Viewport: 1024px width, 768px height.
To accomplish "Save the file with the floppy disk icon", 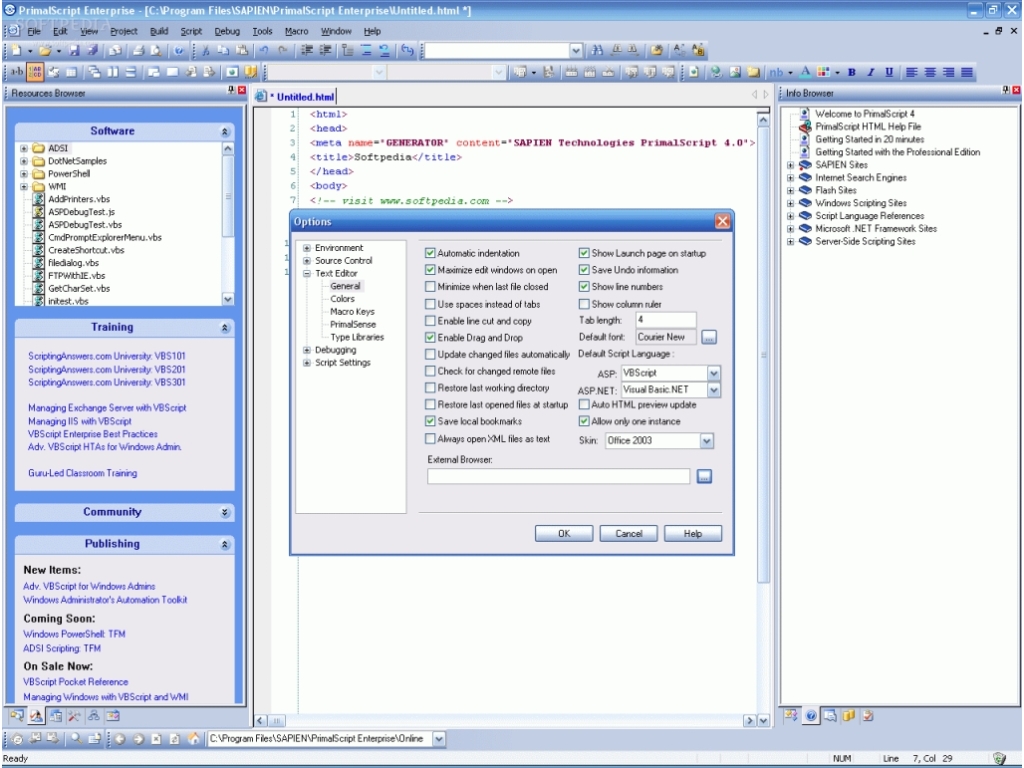I will click(x=74, y=50).
